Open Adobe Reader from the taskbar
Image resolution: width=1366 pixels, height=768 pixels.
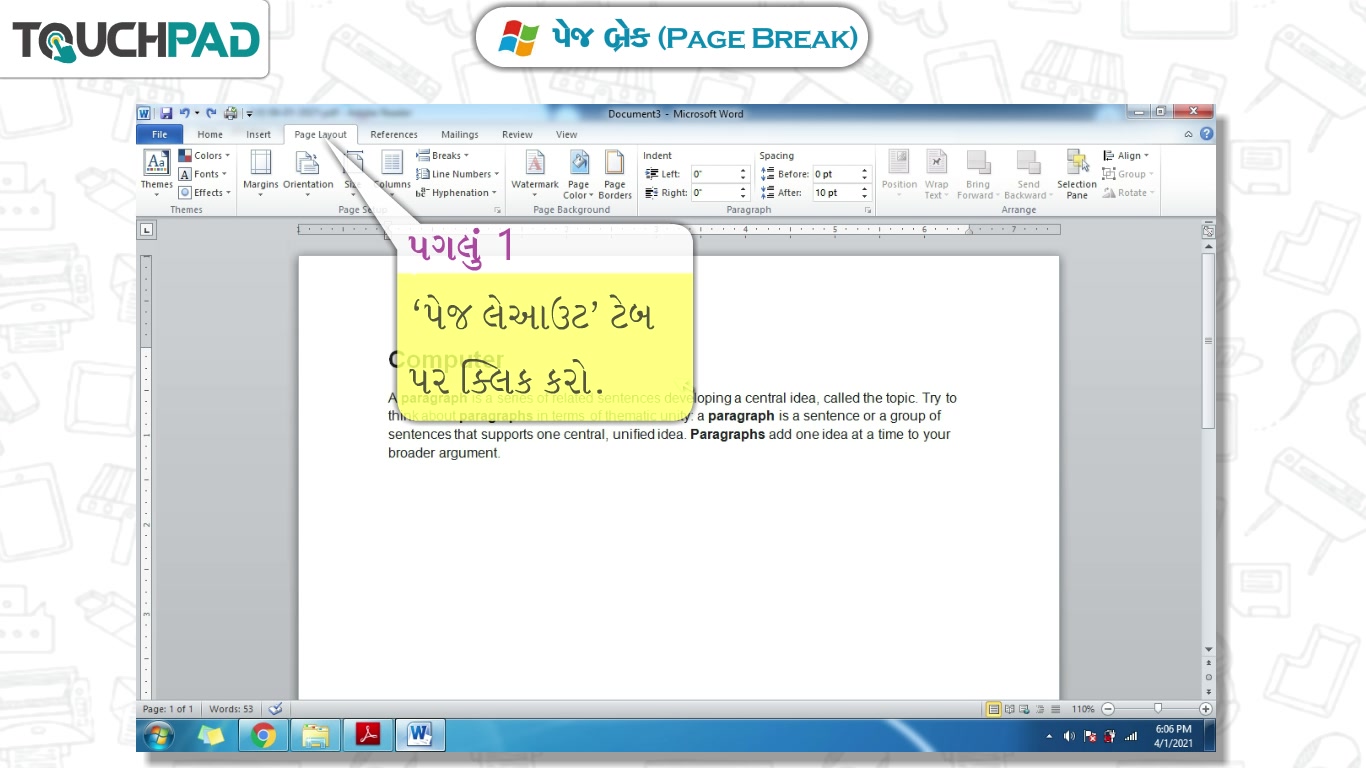pyautogui.click(x=368, y=736)
